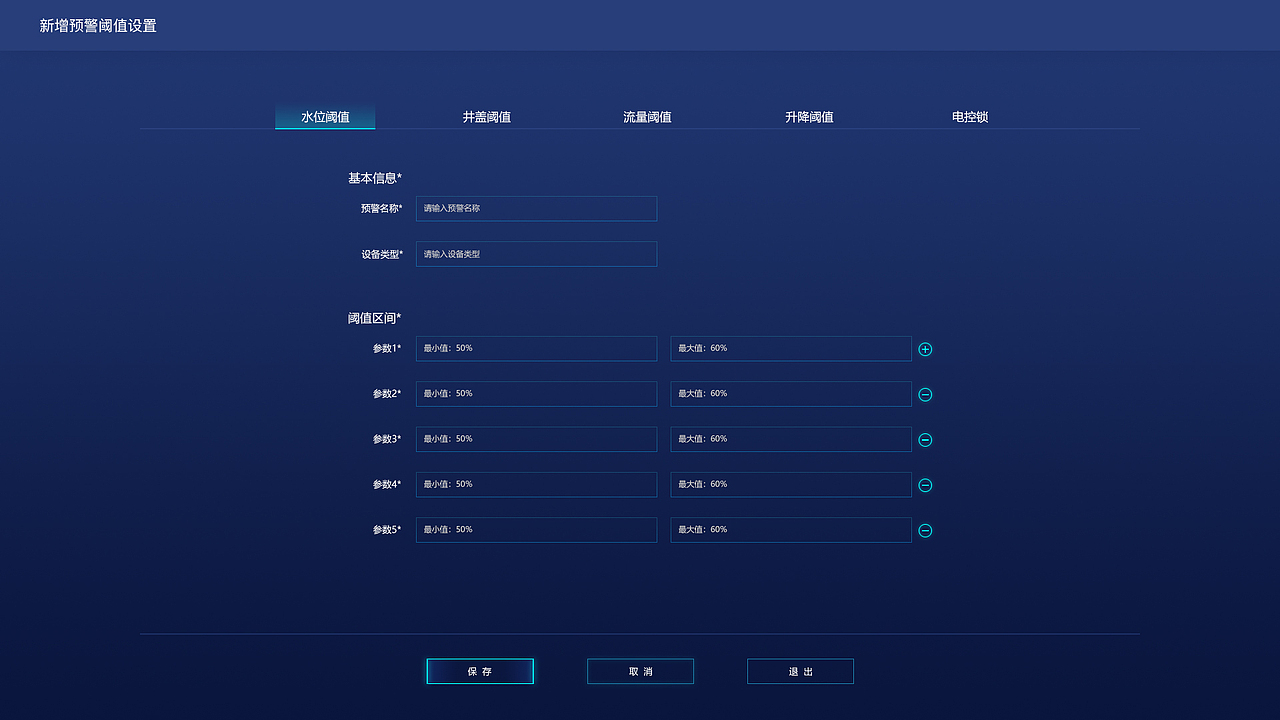Click the 参数2 label
Image resolution: width=1280 pixels, height=720 pixels.
tap(387, 393)
